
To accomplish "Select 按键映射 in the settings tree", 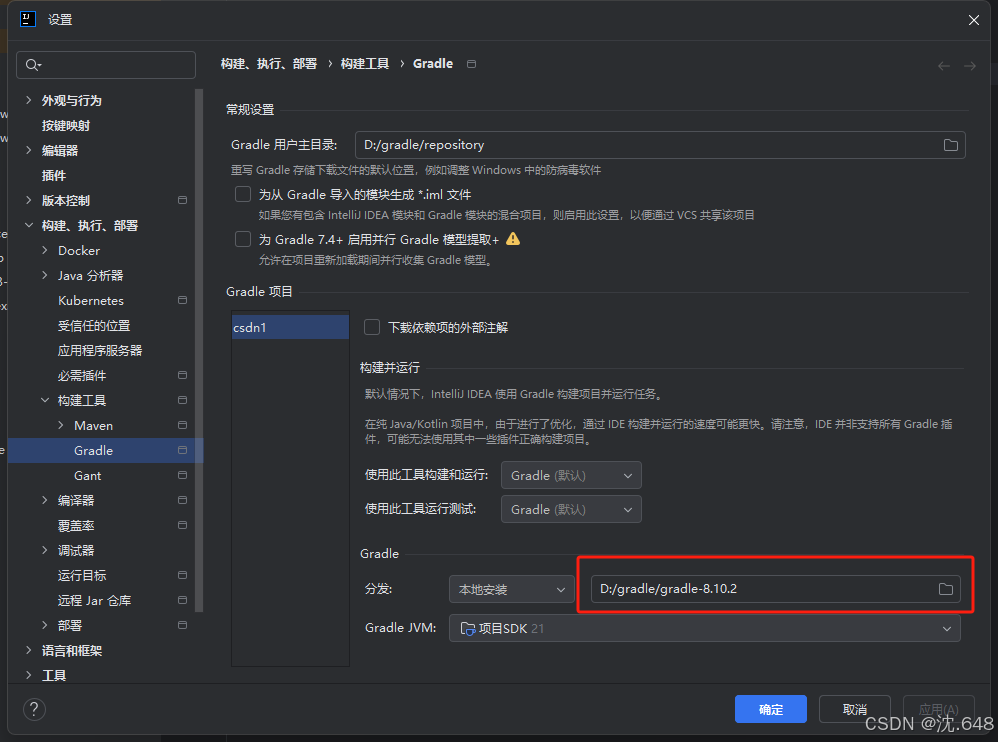I will (x=66, y=125).
